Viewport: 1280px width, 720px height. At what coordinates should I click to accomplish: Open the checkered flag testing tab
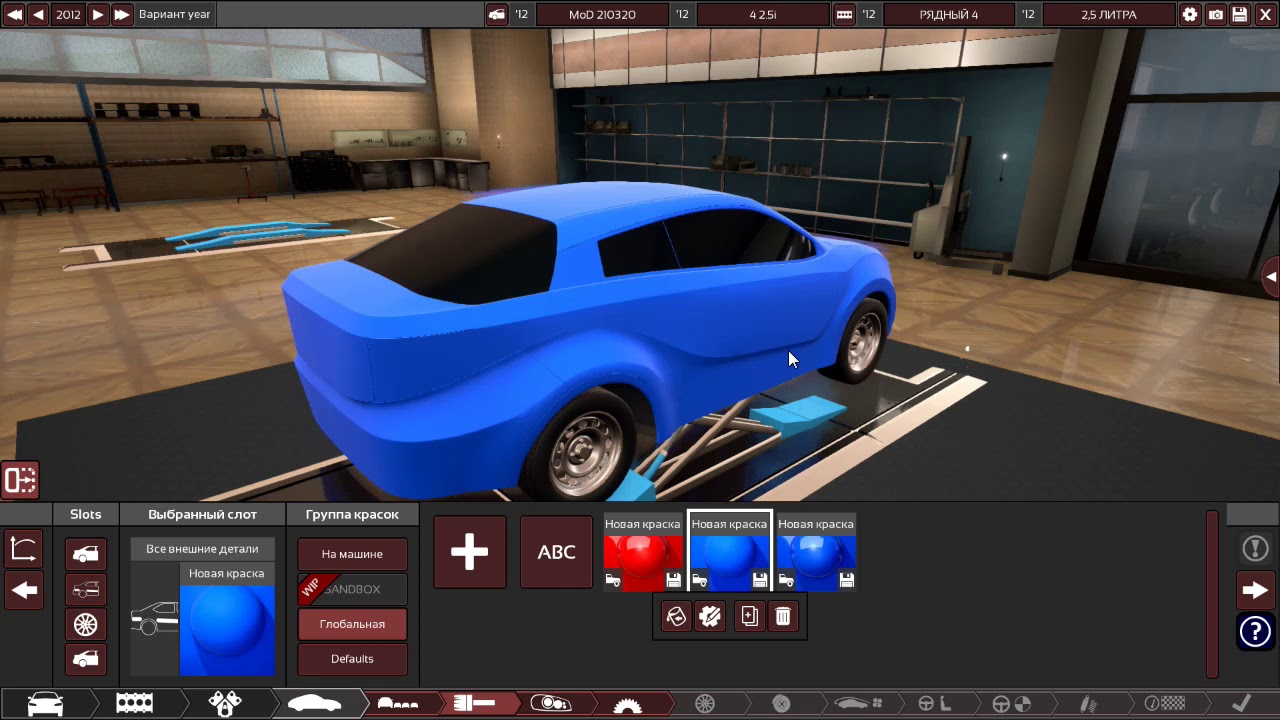[1164, 704]
